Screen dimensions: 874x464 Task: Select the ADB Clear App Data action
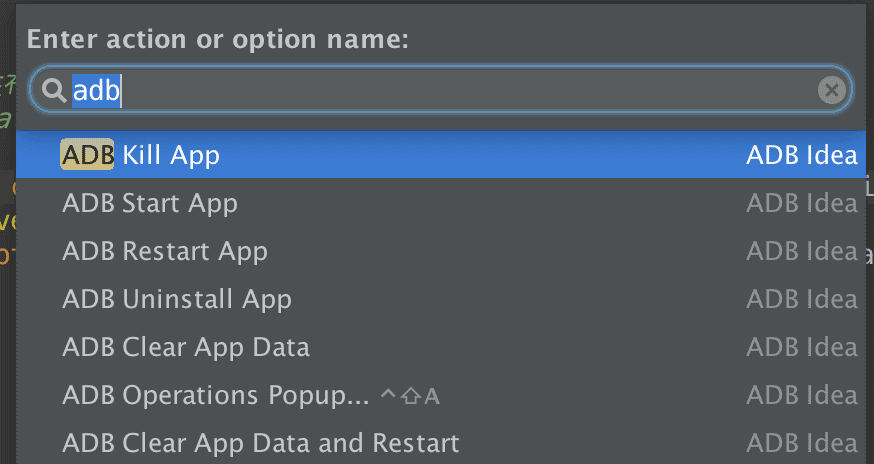[x=186, y=347]
